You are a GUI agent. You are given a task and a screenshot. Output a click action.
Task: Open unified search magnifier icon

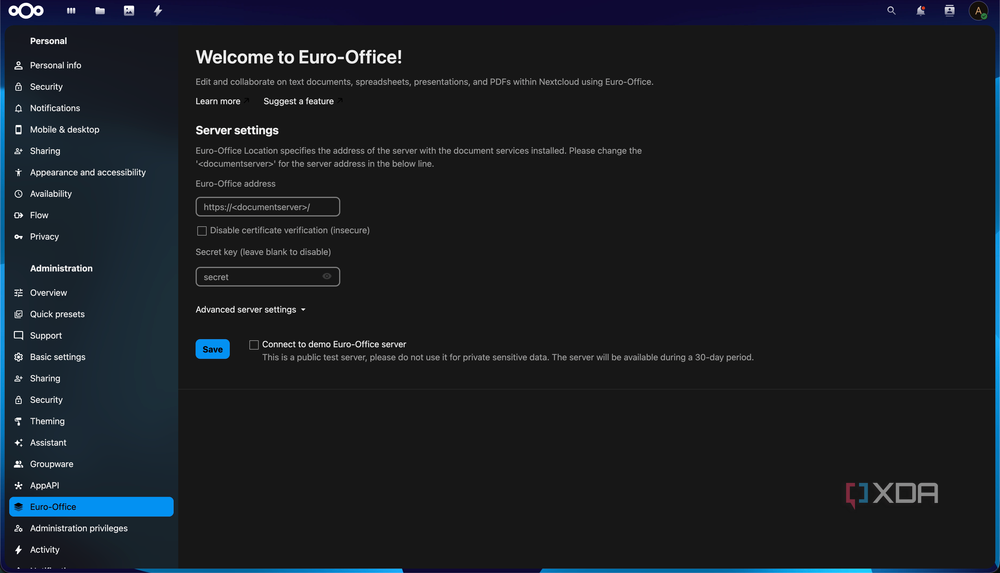[891, 11]
